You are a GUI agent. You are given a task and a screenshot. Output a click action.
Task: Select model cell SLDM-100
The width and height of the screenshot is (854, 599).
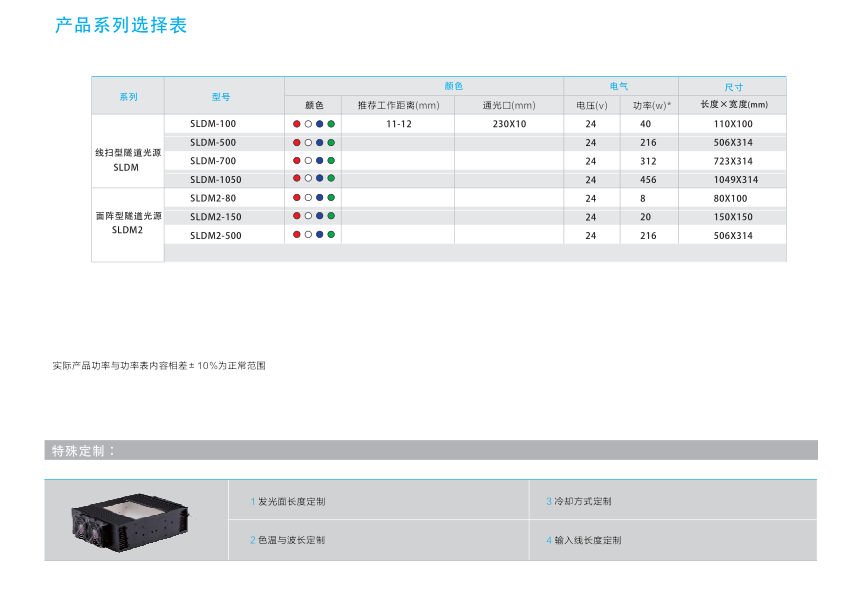point(213,124)
